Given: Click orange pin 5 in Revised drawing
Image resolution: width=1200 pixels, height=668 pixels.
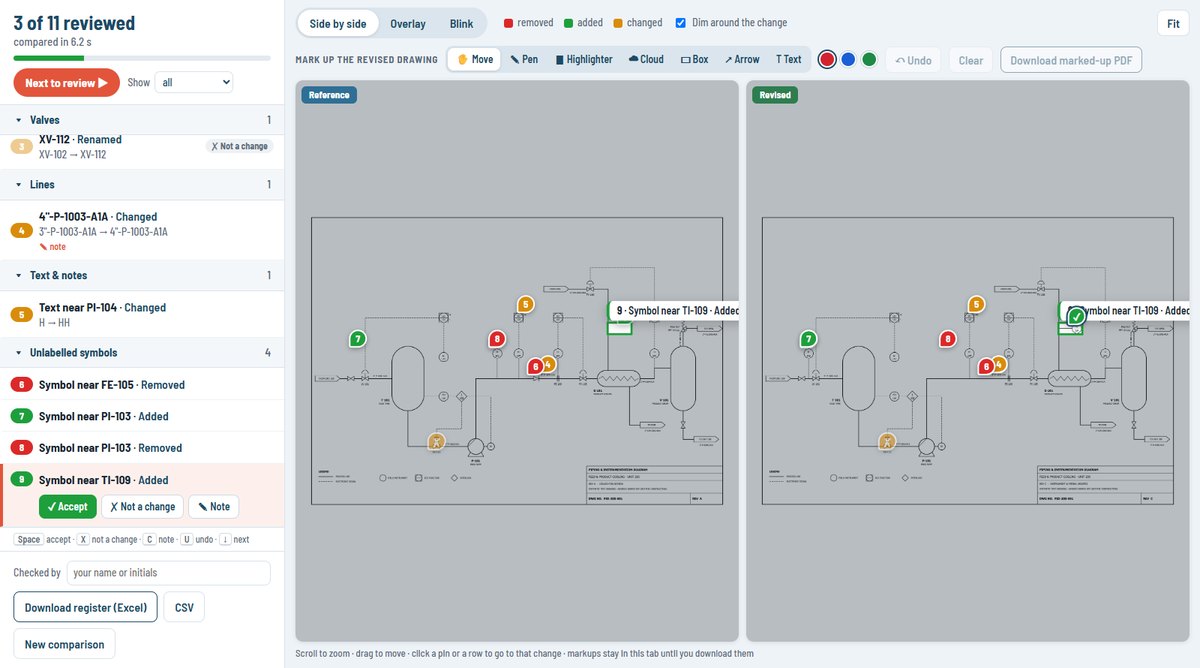Looking at the screenshot, I should (977, 304).
